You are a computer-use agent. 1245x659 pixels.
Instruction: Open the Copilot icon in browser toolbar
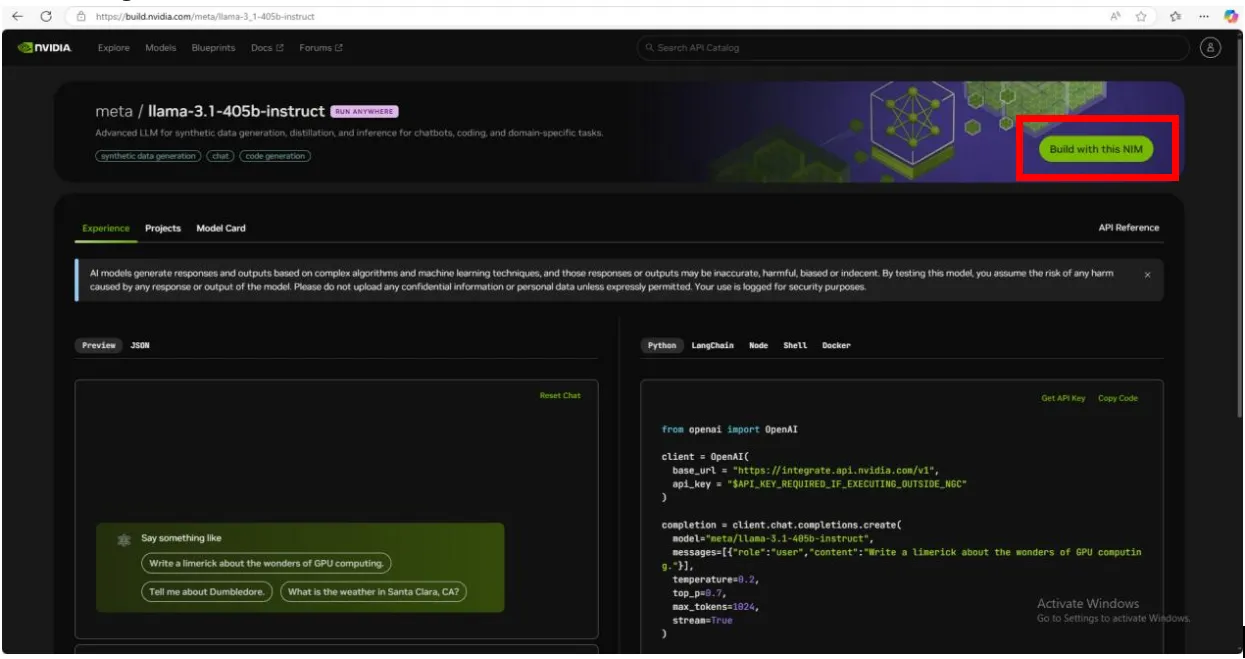click(1231, 16)
